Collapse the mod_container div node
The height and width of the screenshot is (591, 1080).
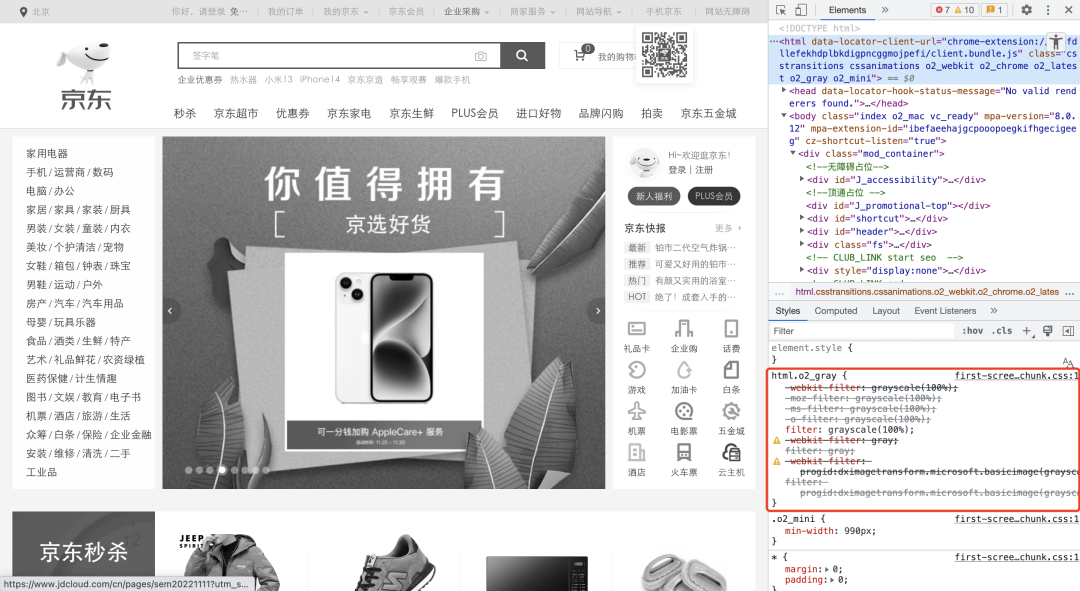pyautogui.click(x=793, y=154)
